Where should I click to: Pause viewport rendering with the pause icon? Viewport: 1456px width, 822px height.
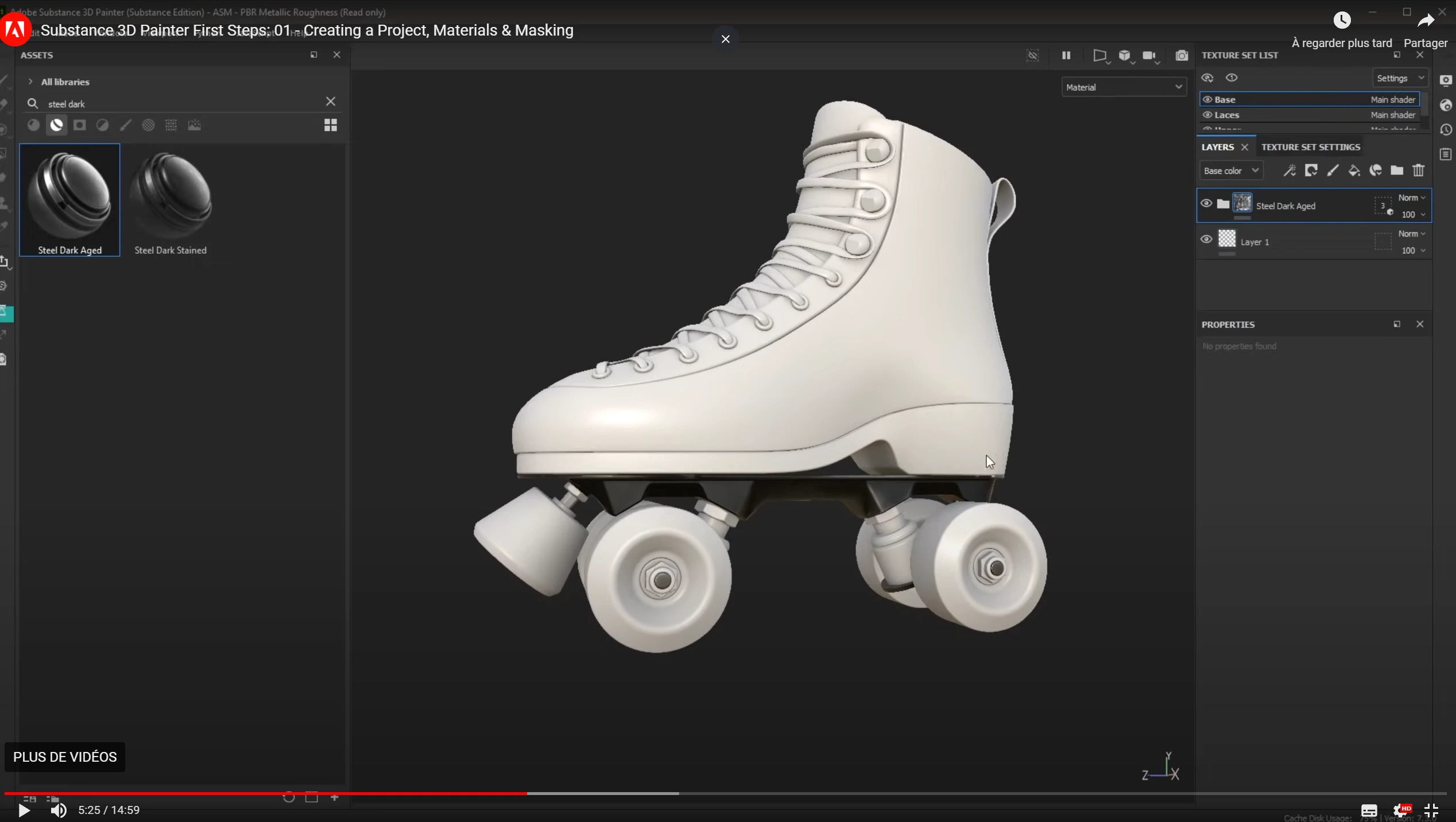(x=1066, y=56)
